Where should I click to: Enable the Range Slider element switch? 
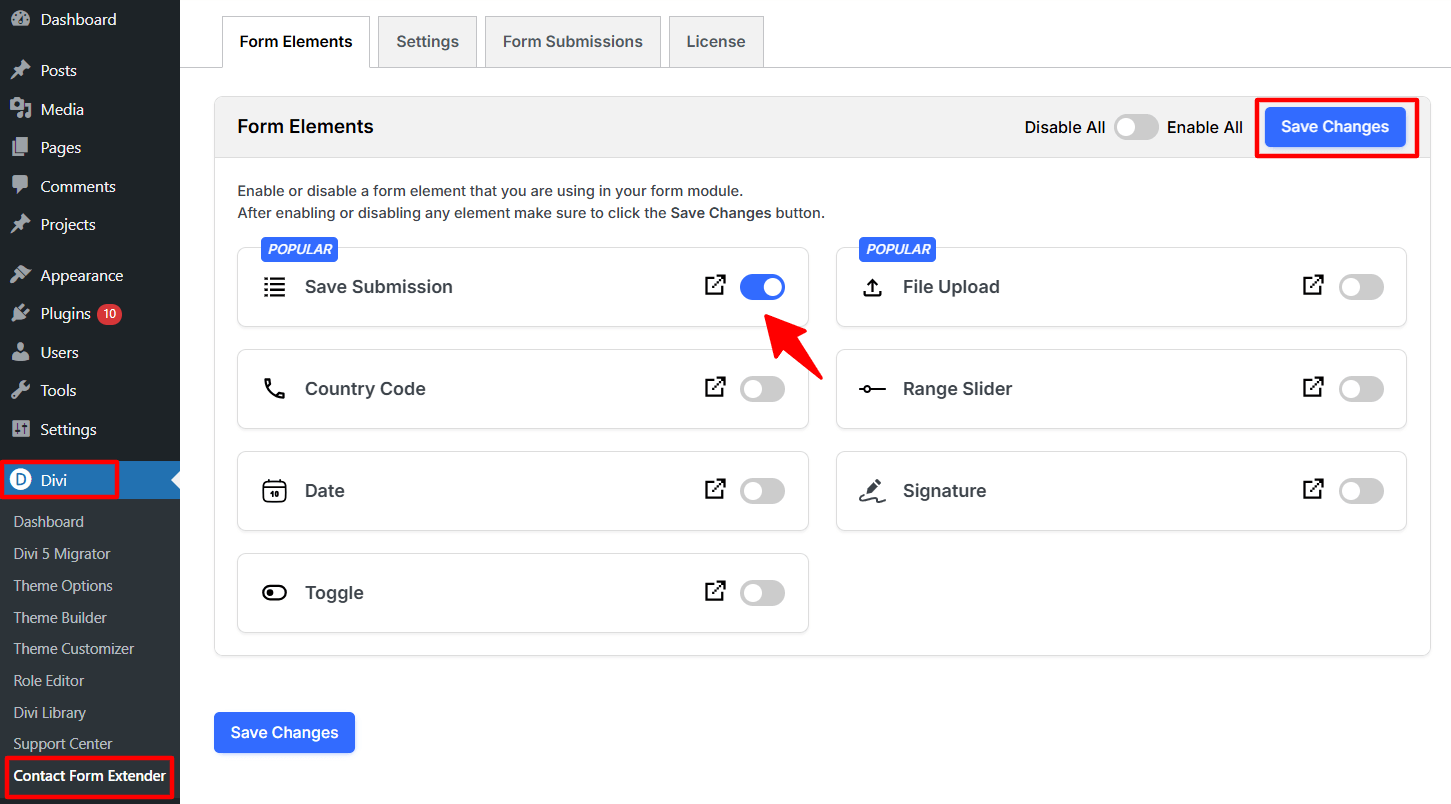coord(1361,390)
